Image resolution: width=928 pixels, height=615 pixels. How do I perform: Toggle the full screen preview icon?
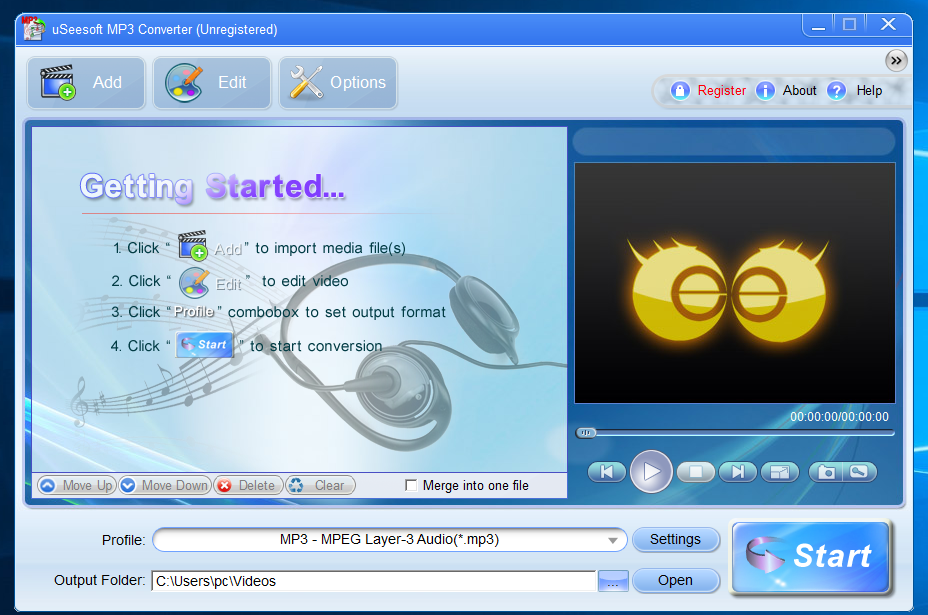(x=779, y=472)
